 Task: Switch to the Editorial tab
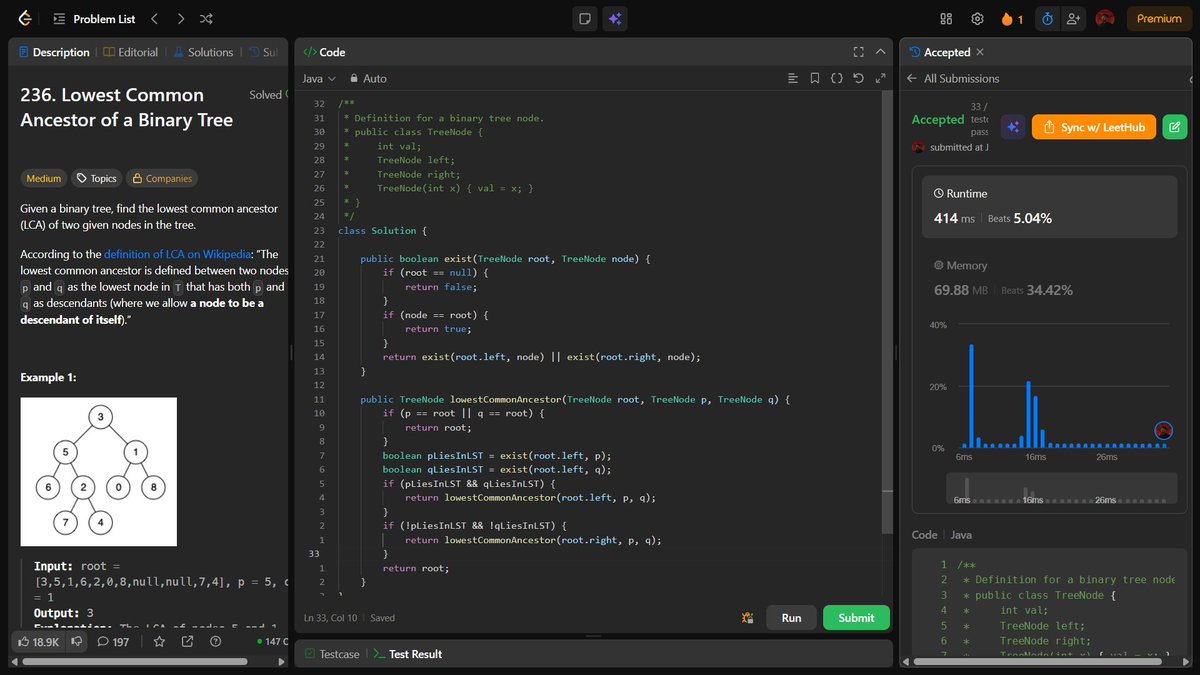point(130,52)
